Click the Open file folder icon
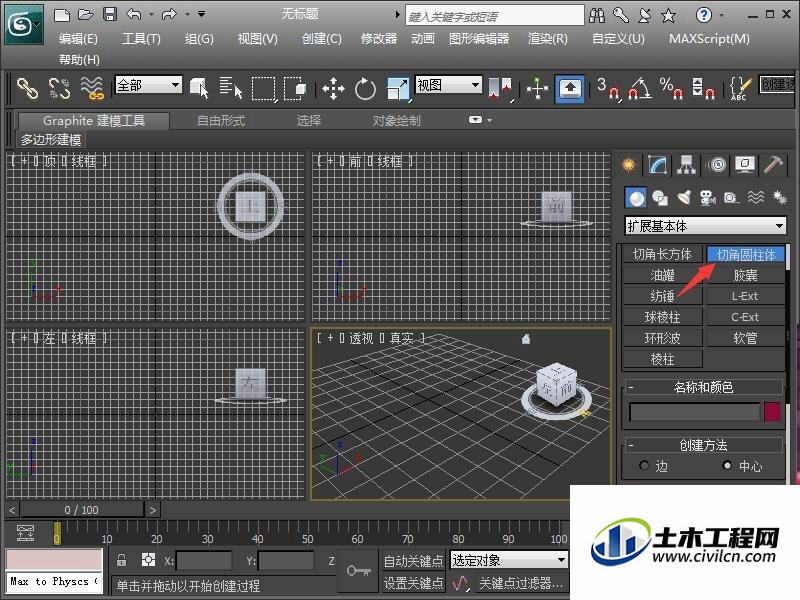 pyautogui.click(x=86, y=15)
